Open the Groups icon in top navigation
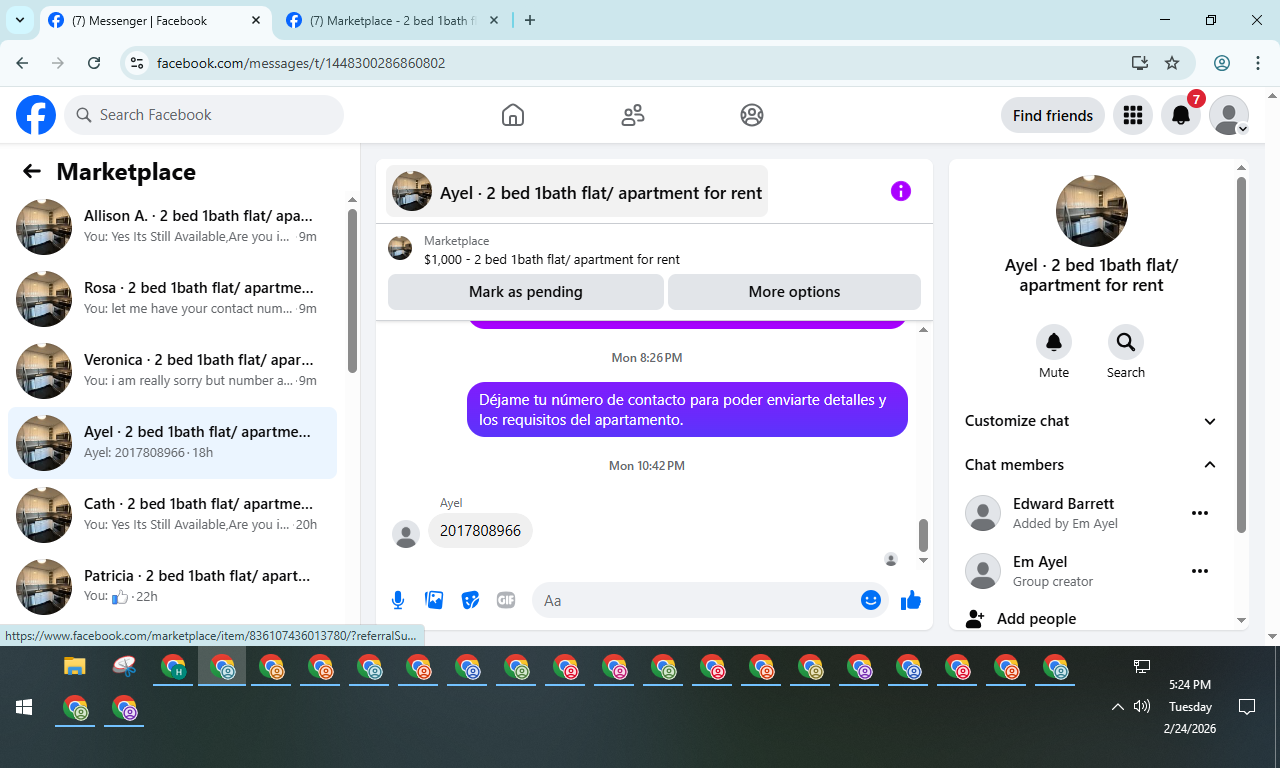Image resolution: width=1280 pixels, height=768 pixels. tap(752, 115)
